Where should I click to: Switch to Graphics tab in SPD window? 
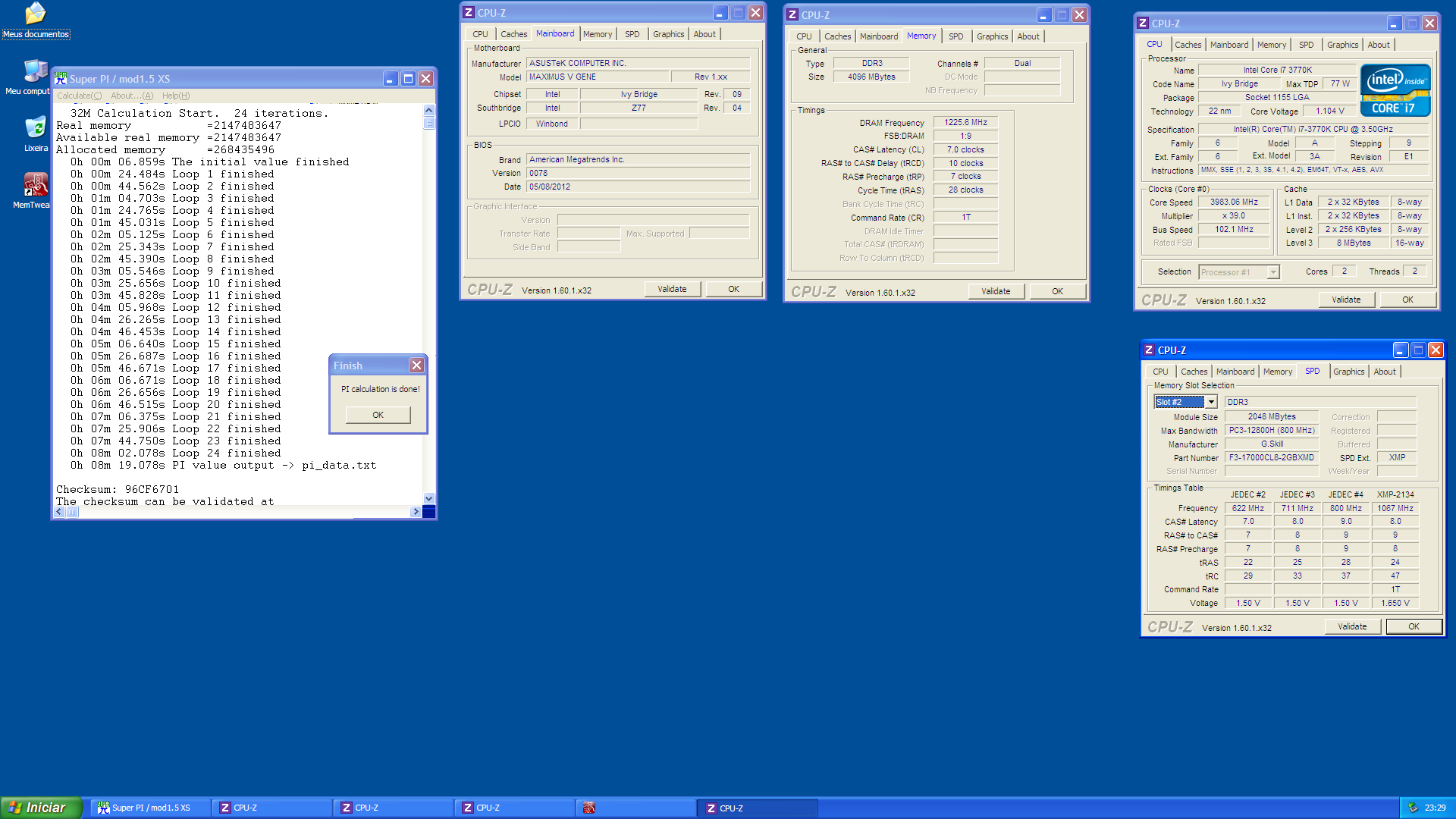(x=1348, y=372)
